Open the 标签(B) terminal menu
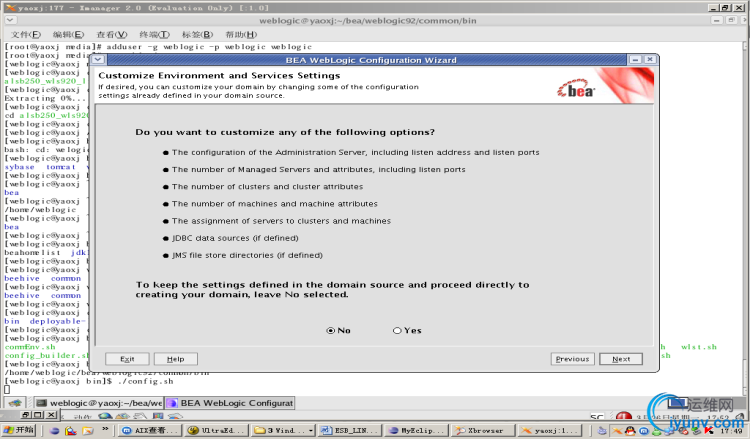Image resolution: width=750 pixels, height=439 pixels. point(197,34)
